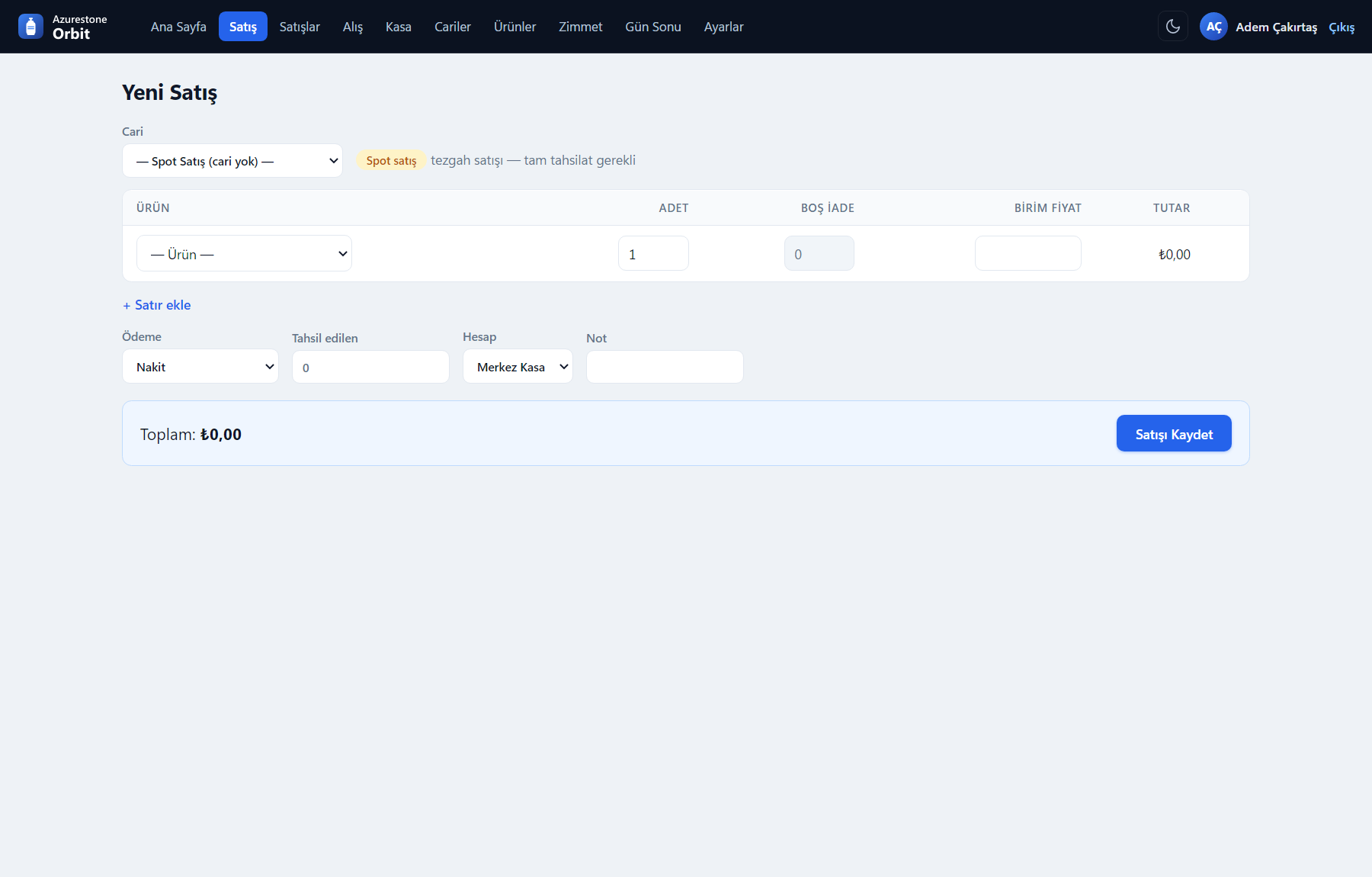The width and height of the screenshot is (1372, 877).
Task: Expand the Cari dropdown showing Spot Satış
Action: [x=232, y=161]
